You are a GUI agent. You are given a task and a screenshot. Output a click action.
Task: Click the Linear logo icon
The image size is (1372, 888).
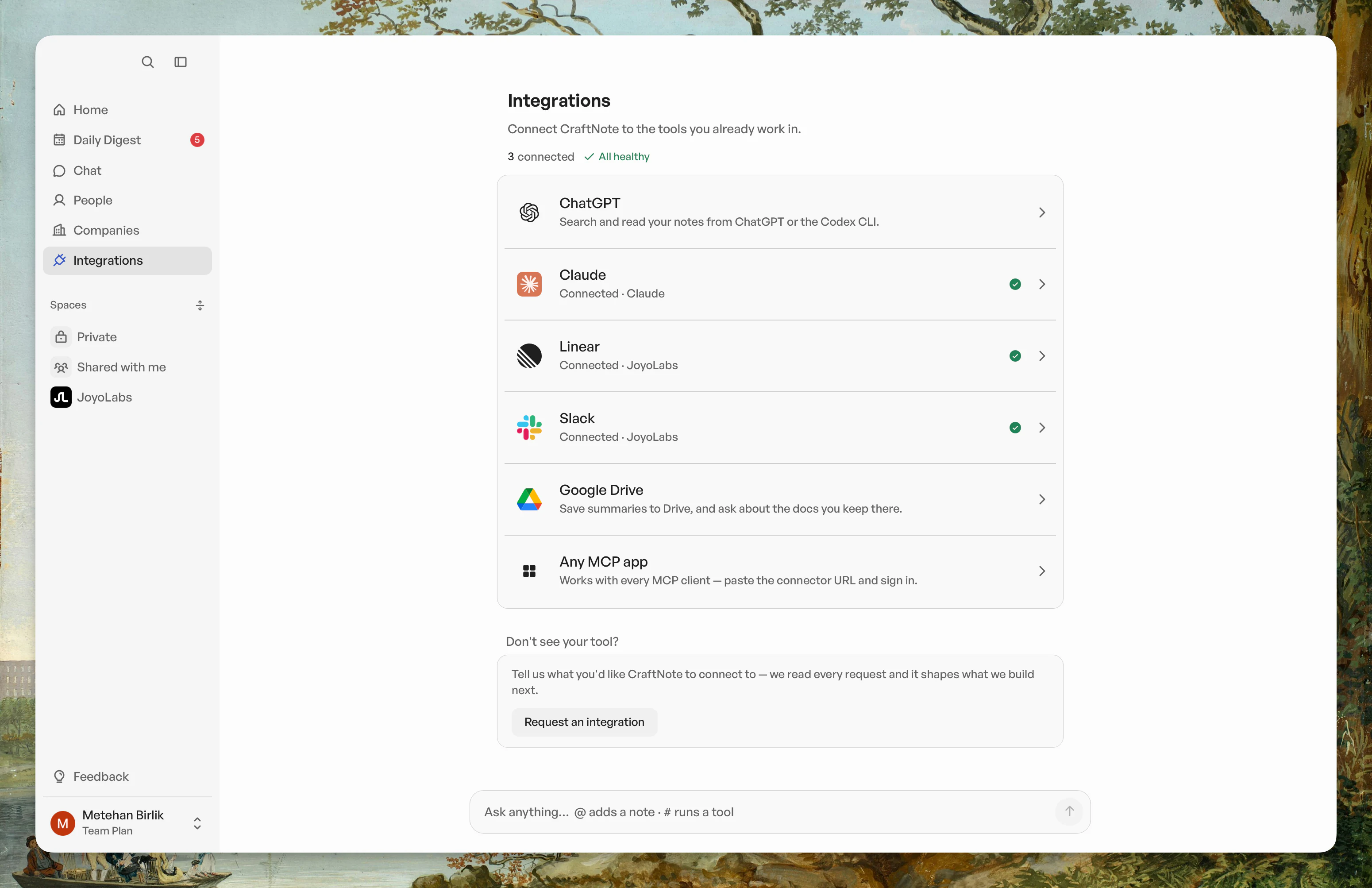529,356
